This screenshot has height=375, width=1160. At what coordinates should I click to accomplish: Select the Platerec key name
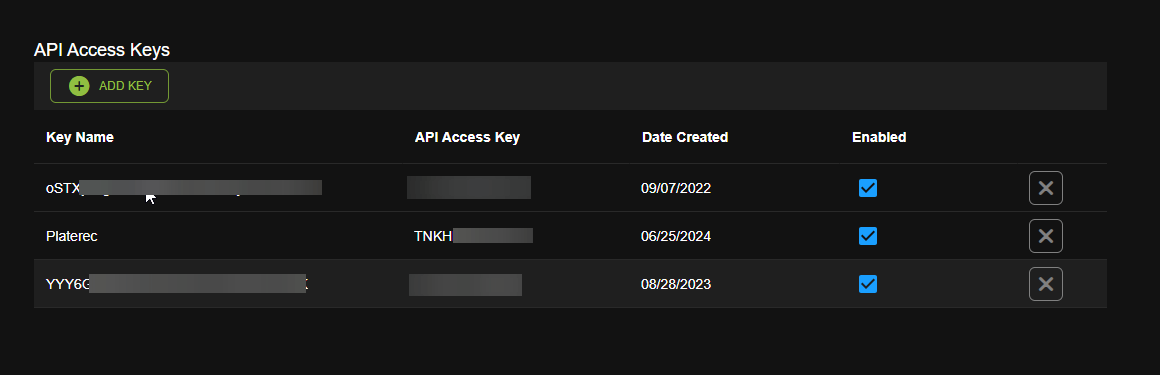click(72, 236)
